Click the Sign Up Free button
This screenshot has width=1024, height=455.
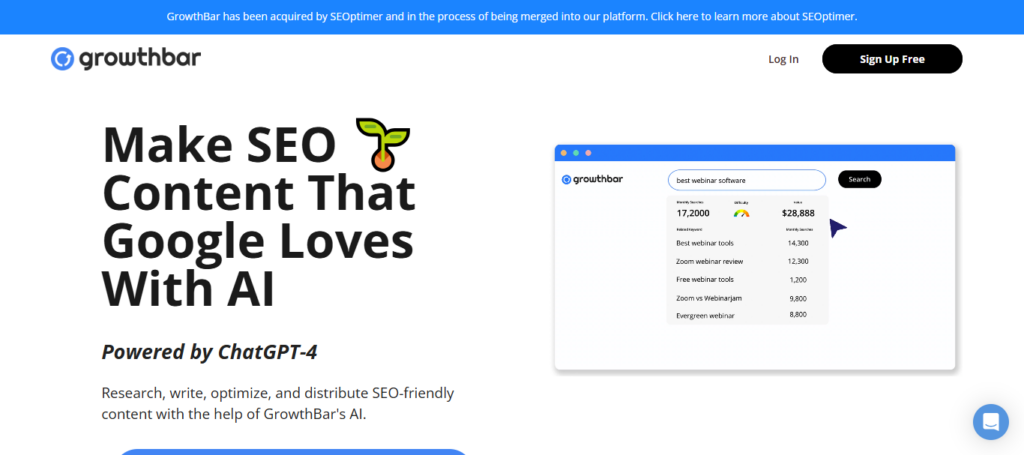point(892,59)
